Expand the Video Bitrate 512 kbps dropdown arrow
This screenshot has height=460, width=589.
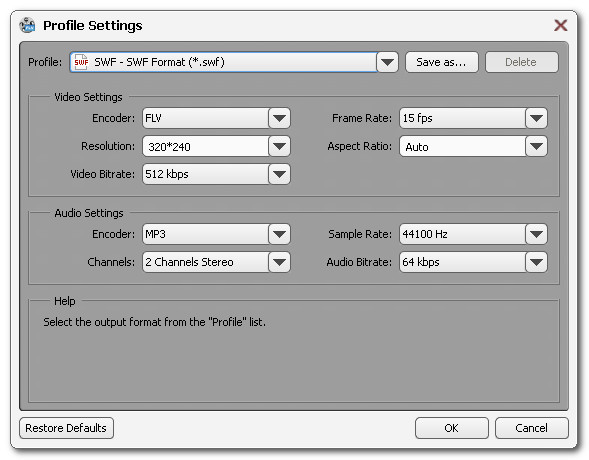(x=279, y=174)
